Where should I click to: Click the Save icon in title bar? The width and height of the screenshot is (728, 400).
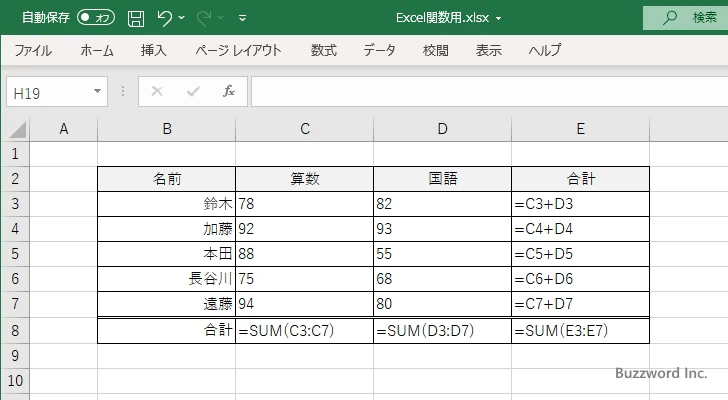pos(136,19)
